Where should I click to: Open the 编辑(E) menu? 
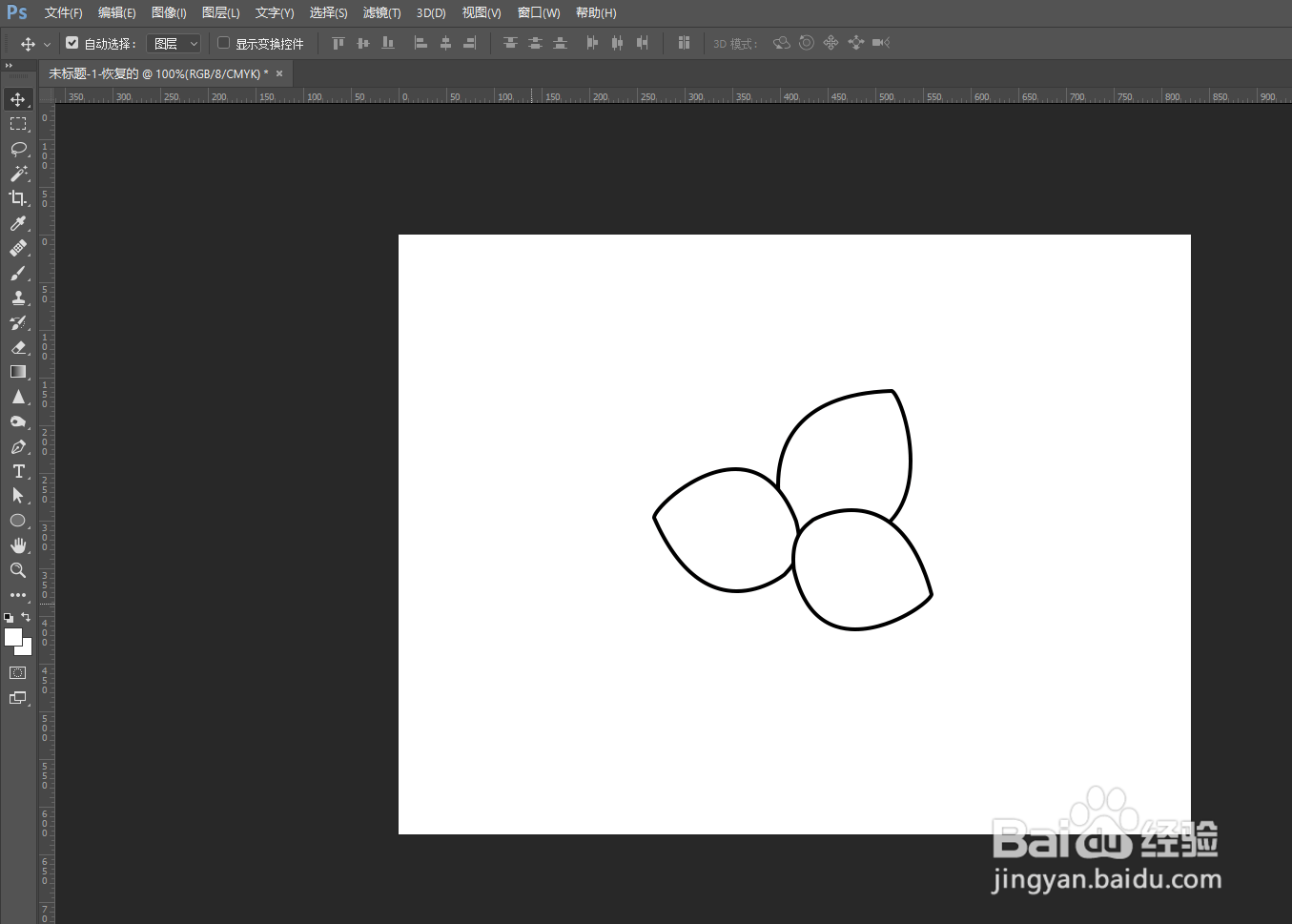tap(116, 13)
